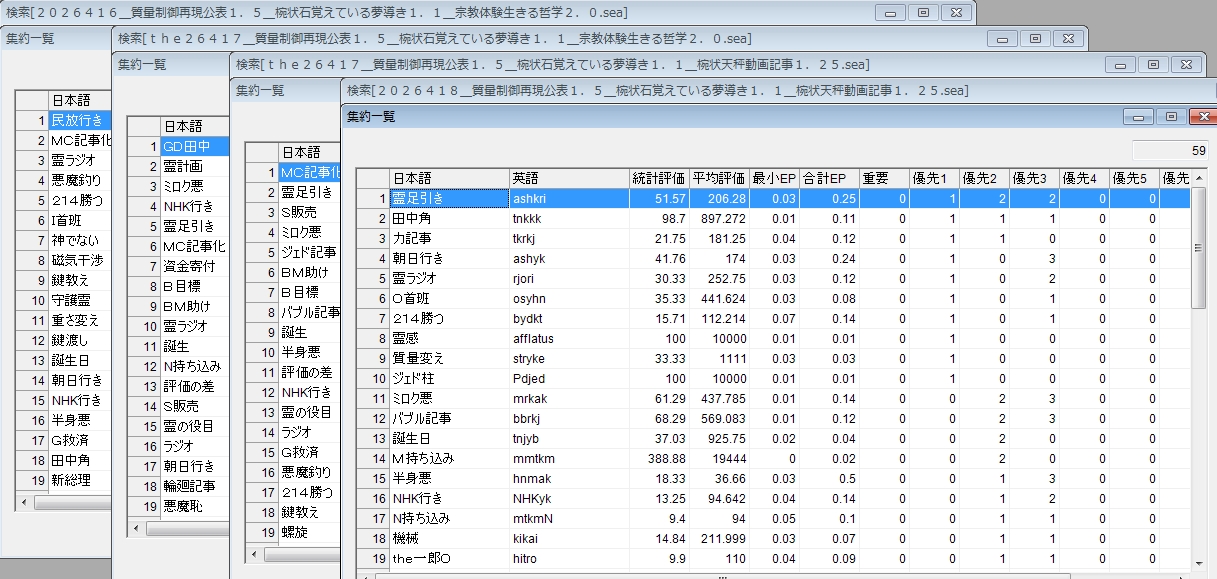1217x579 pixels.
Task: Select GD田中 in the second window list
Action: pos(194,146)
